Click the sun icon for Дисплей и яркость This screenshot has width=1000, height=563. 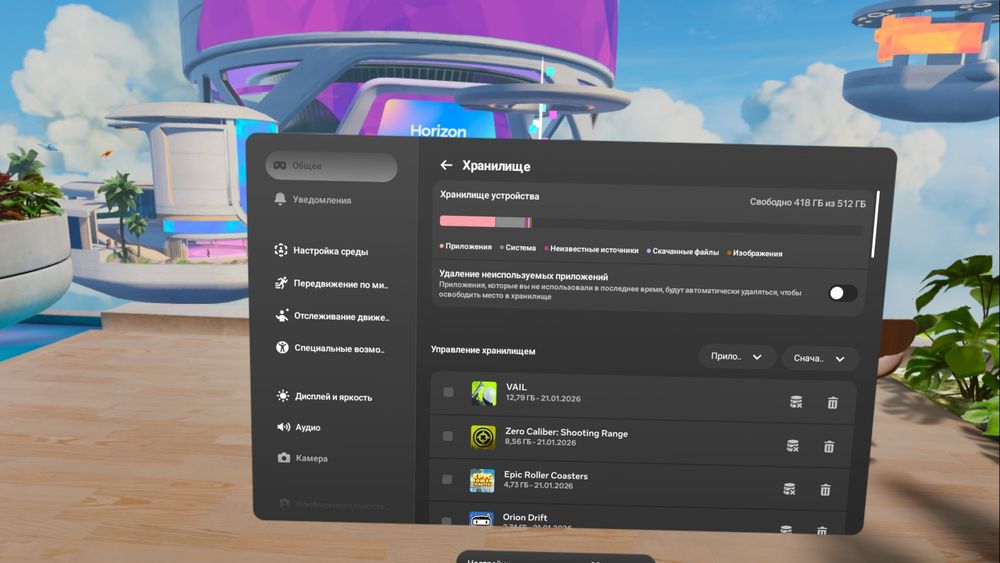click(x=283, y=396)
